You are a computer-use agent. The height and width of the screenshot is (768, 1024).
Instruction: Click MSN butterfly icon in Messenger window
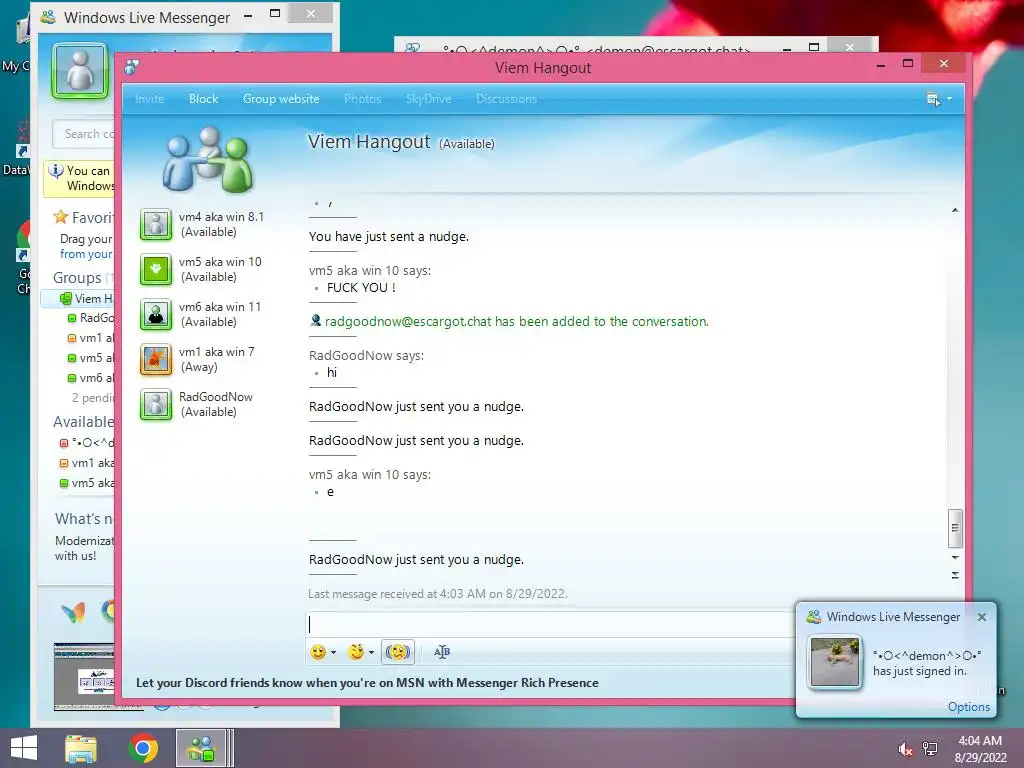point(73,613)
